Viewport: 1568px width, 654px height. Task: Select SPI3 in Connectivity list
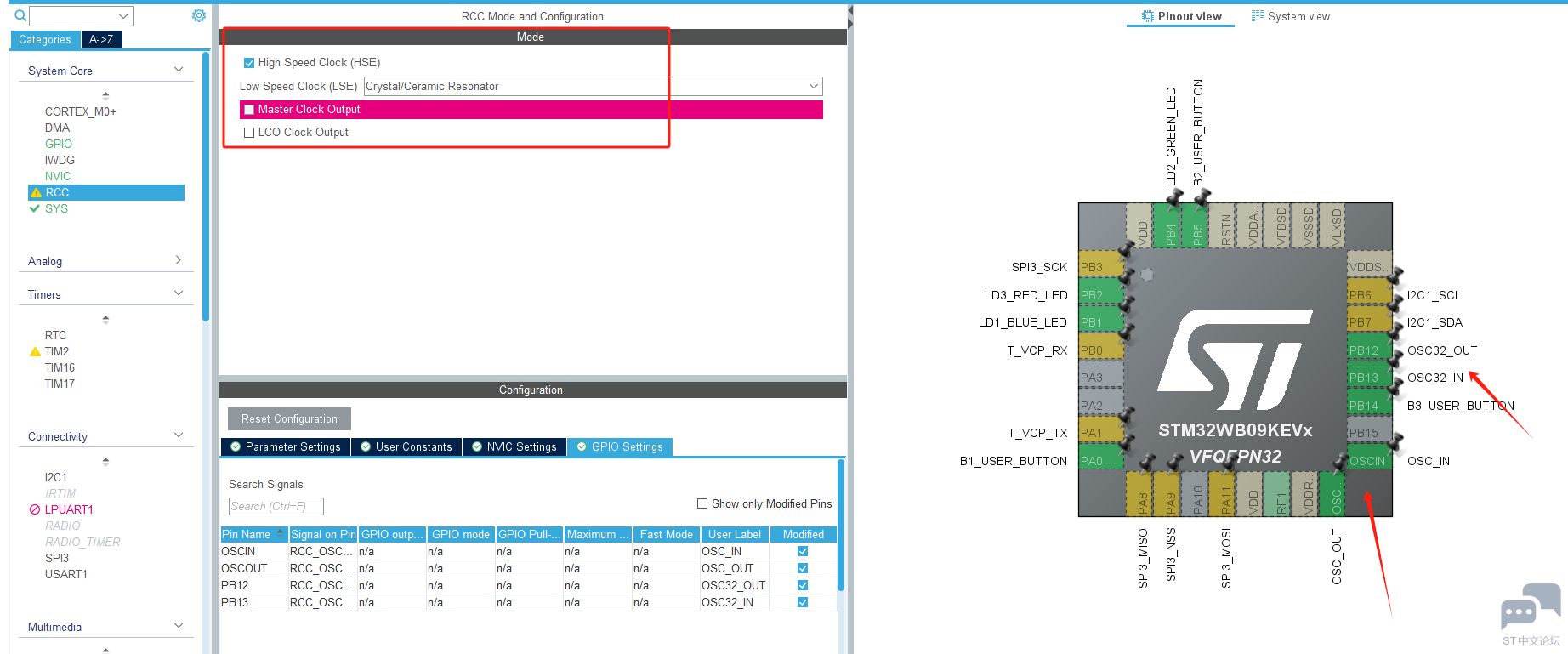(x=57, y=559)
